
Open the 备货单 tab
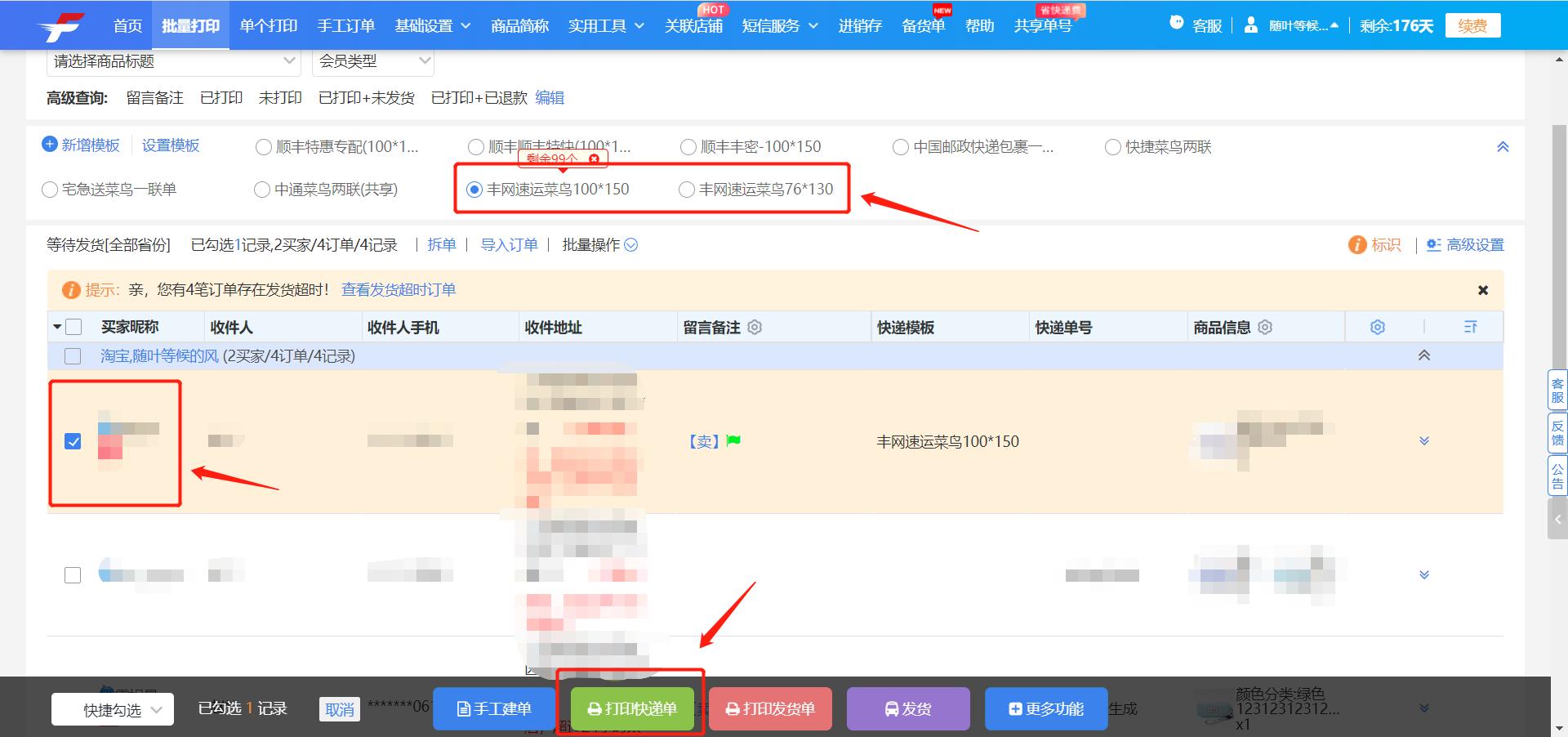click(923, 26)
